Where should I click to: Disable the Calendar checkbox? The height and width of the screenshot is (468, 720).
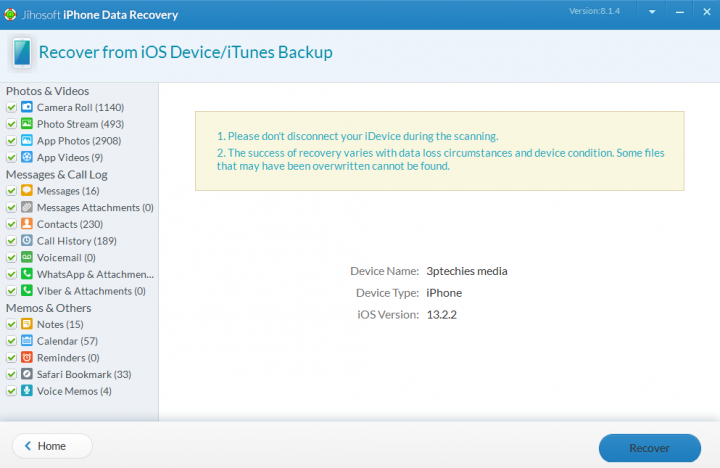[x=11, y=341]
